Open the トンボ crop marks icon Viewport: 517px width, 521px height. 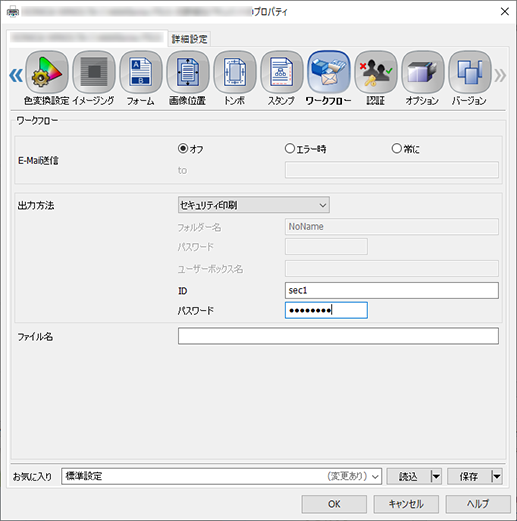pyautogui.click(x=235, y=72)
